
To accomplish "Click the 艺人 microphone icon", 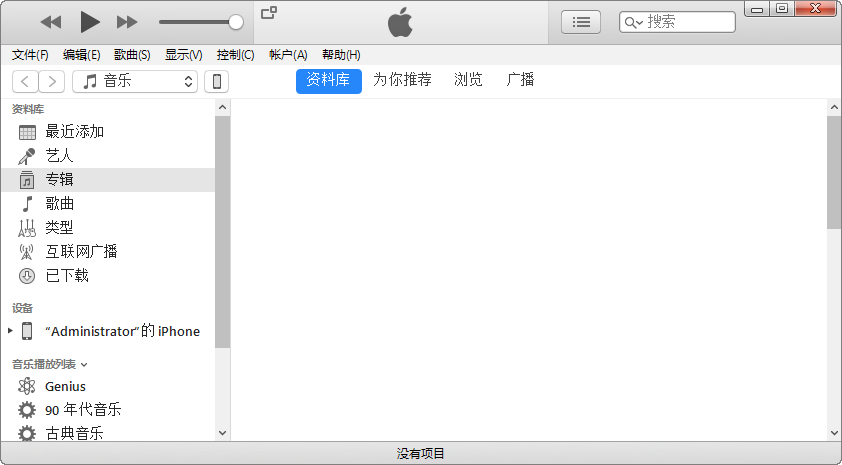I will coord(27,156).
